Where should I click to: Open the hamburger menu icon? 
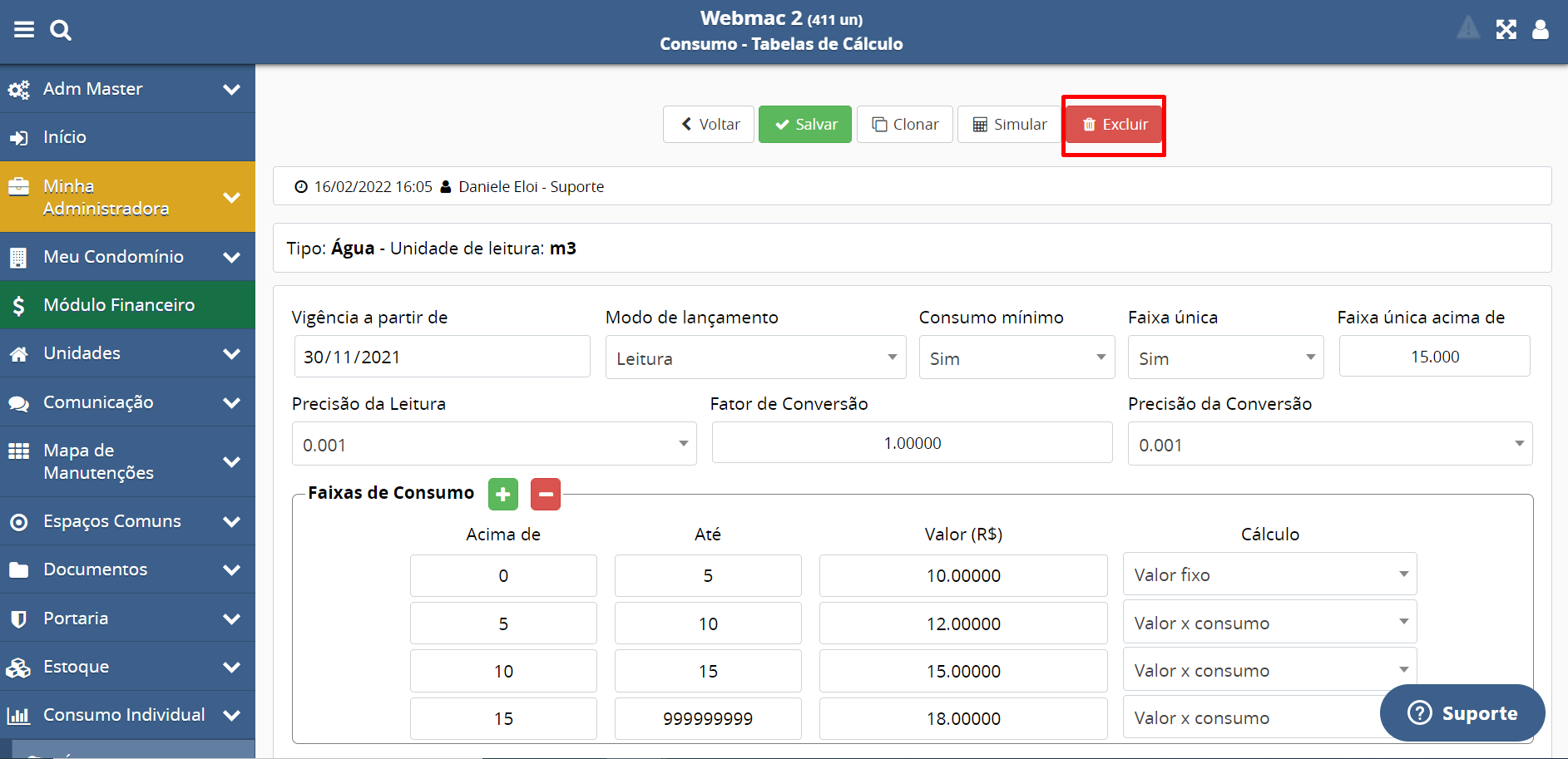24,30
